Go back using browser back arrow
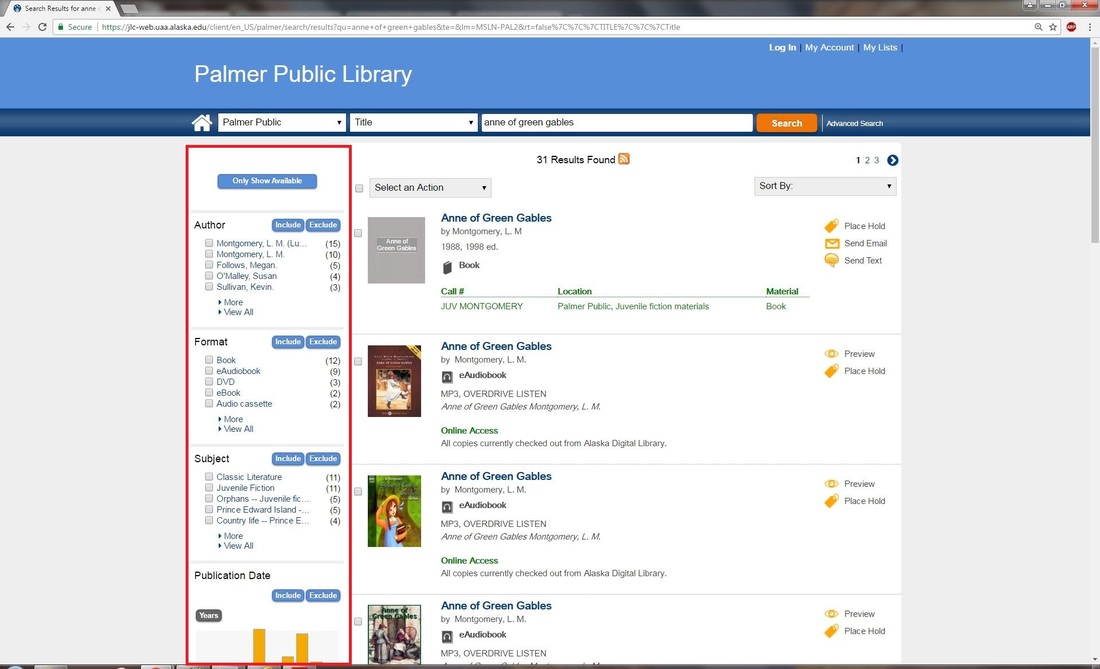Image resolution: width=1100 pixels, height=669 pixels. tap(10, 27)
